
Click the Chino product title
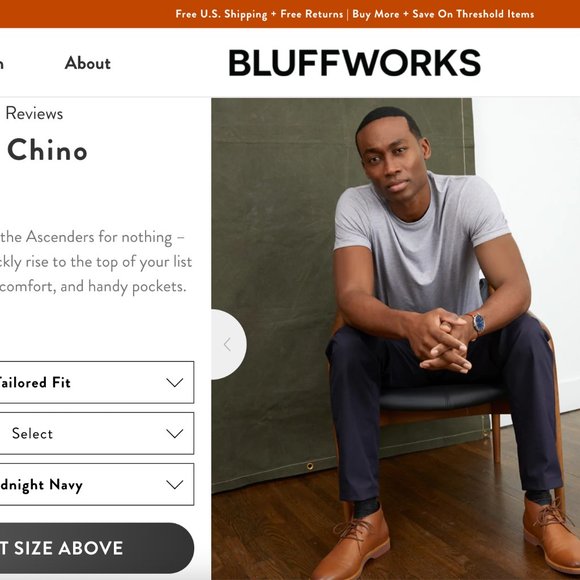click(x=47, y=150)
